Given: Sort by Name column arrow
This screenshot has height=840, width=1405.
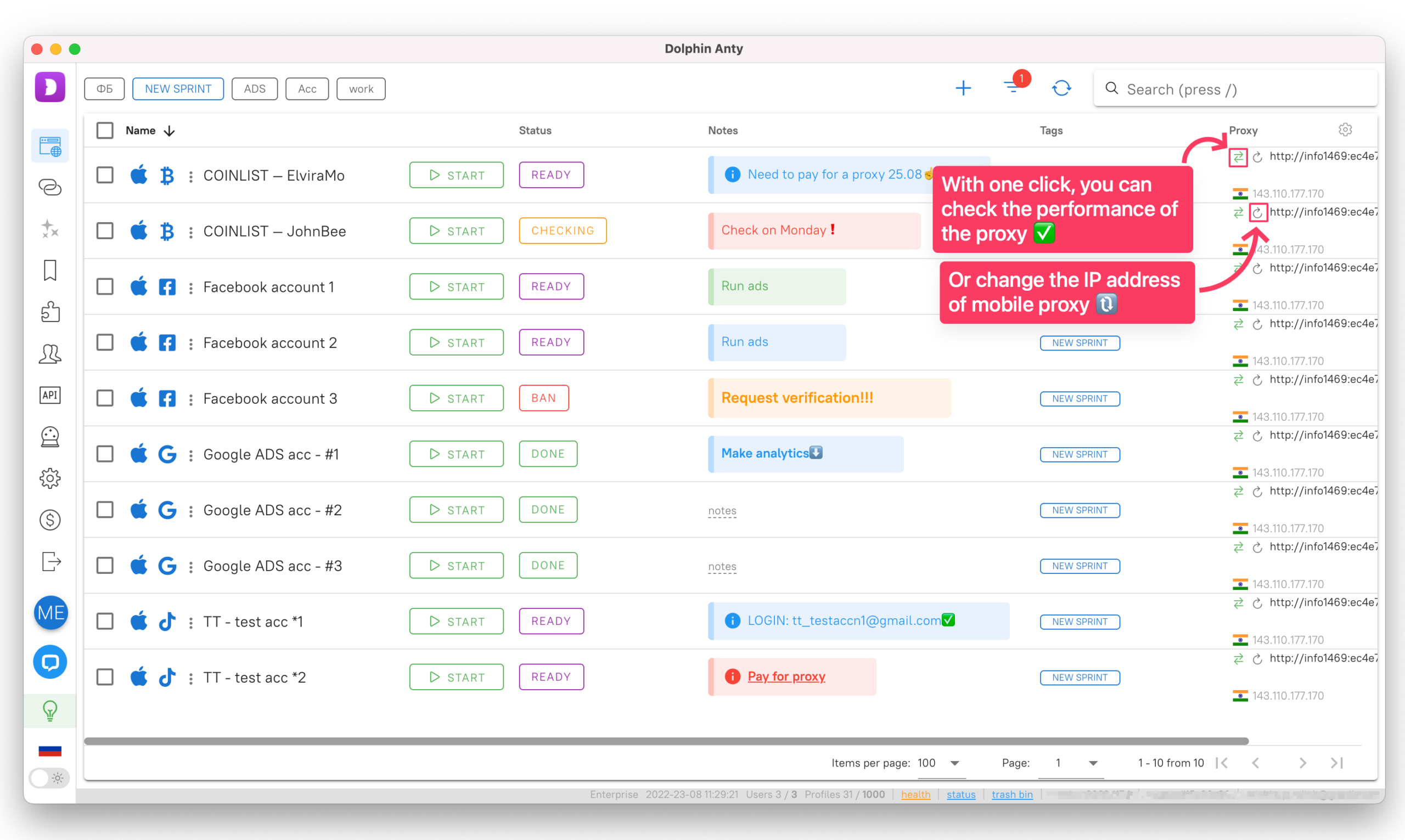Looking at the screenshot, I should click(x=169, y=131).
